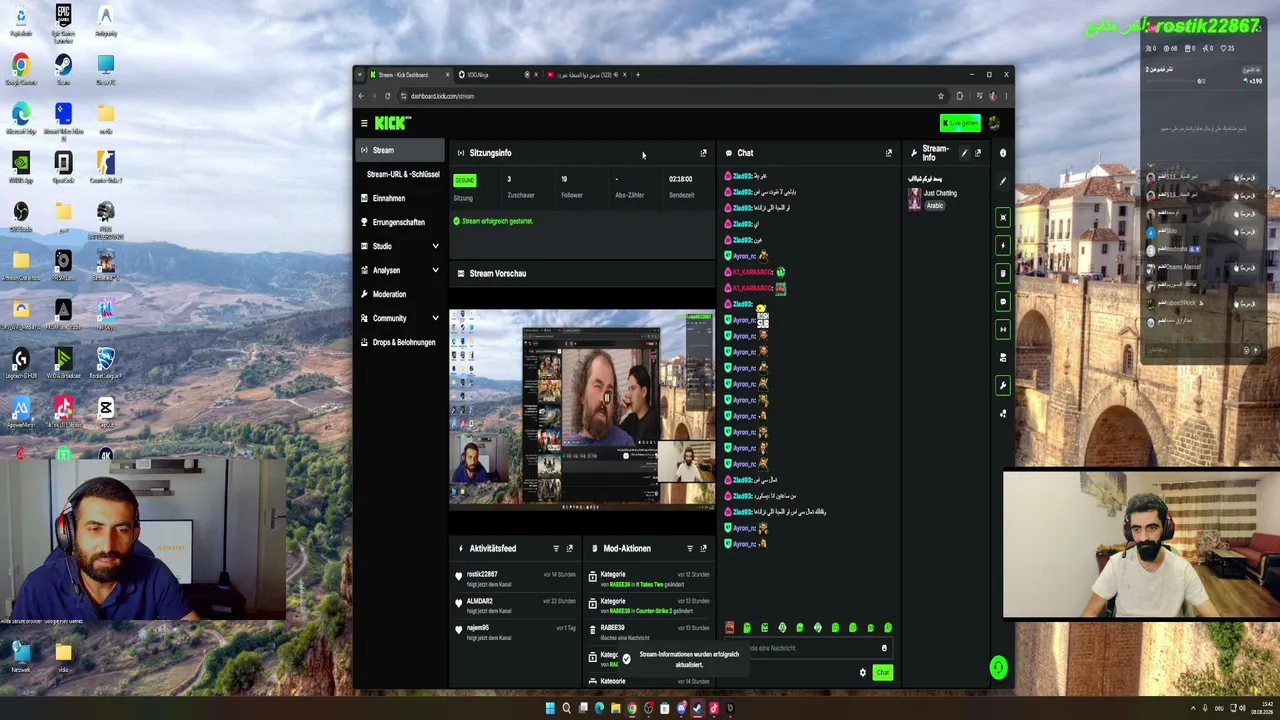The width and height of the screenshot is (1280, 720).
Task: Launch Counter-Strike 2 desktop shortcut
Action: click(x=106, y=167)
